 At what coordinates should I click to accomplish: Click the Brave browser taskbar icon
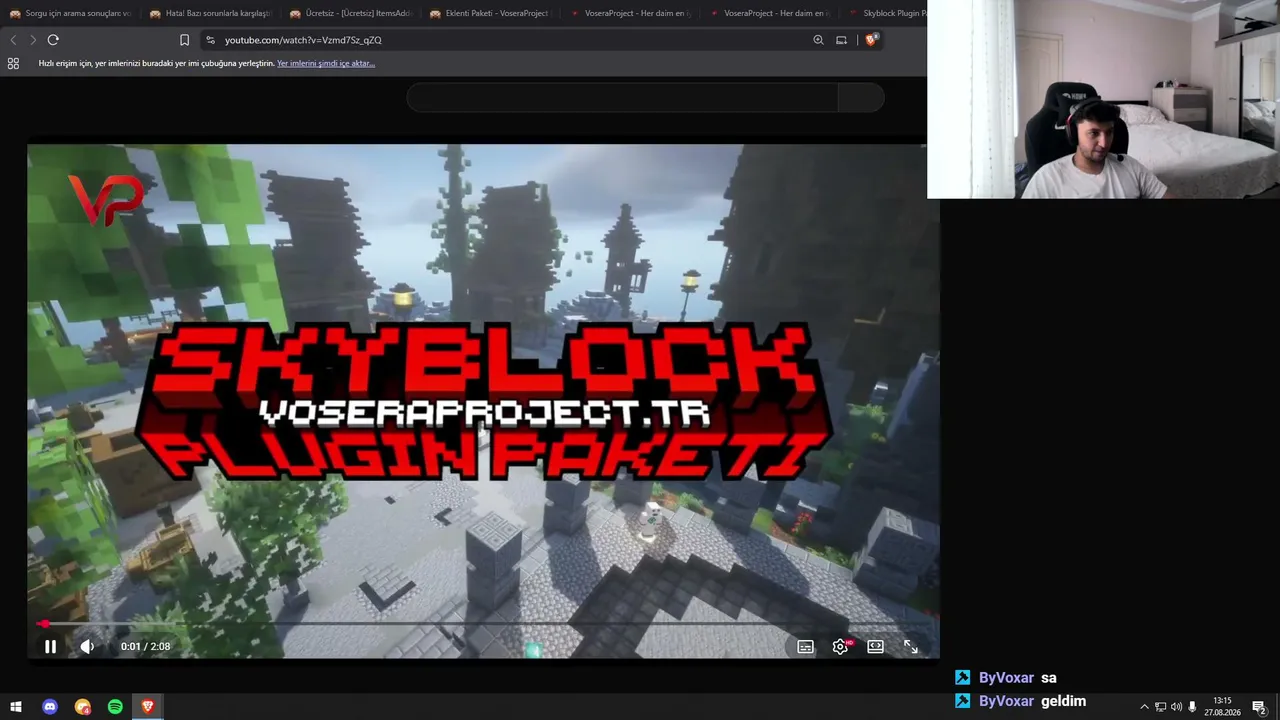point(148,707)
